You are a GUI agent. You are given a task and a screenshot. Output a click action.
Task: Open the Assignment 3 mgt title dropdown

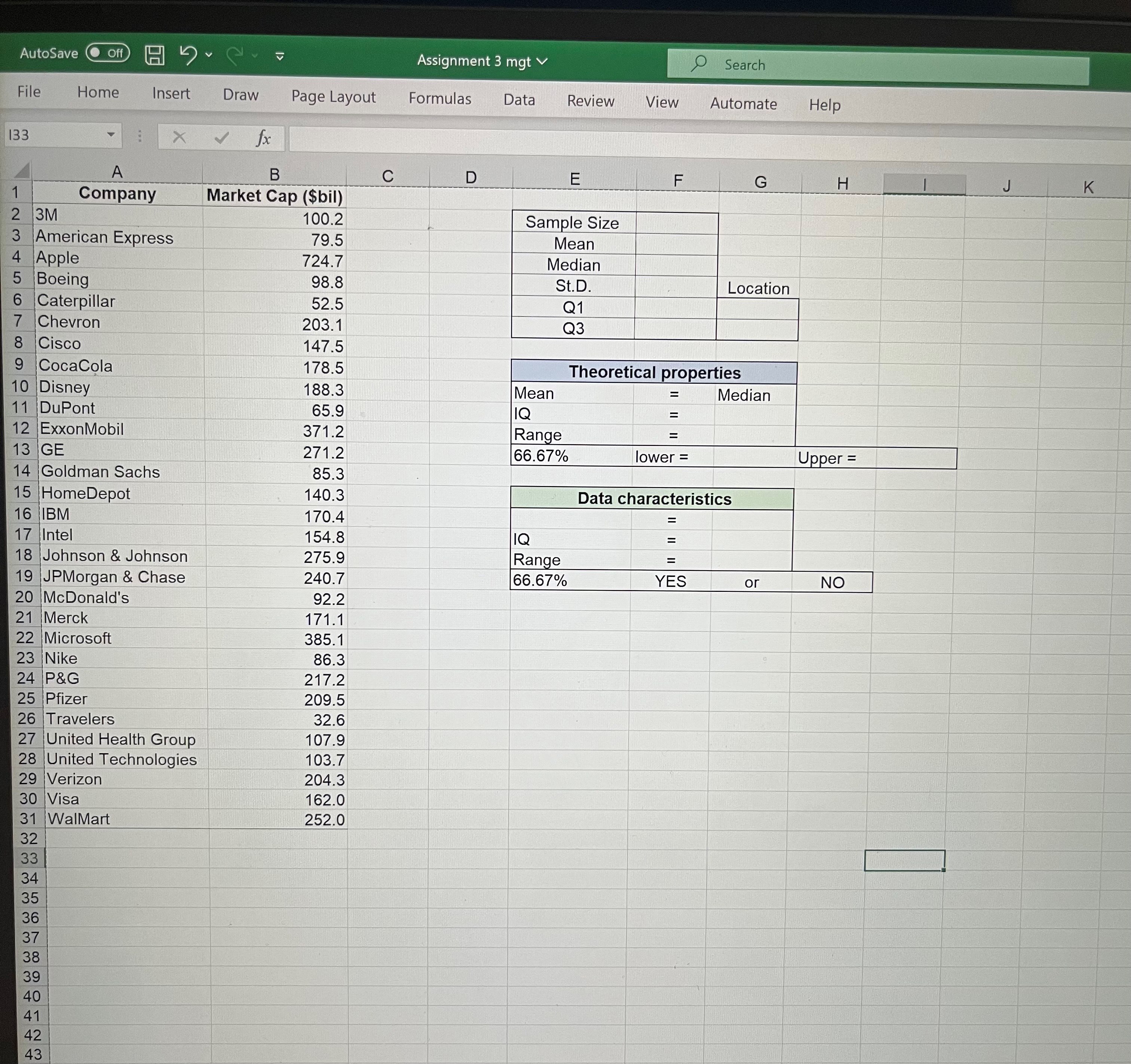coord(542,60)
